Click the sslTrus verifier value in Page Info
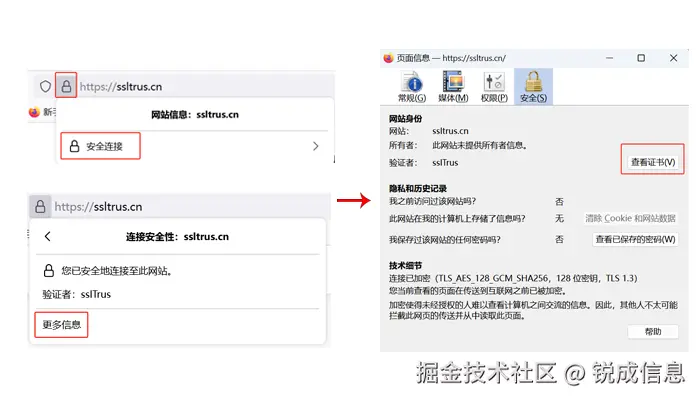 445,162
